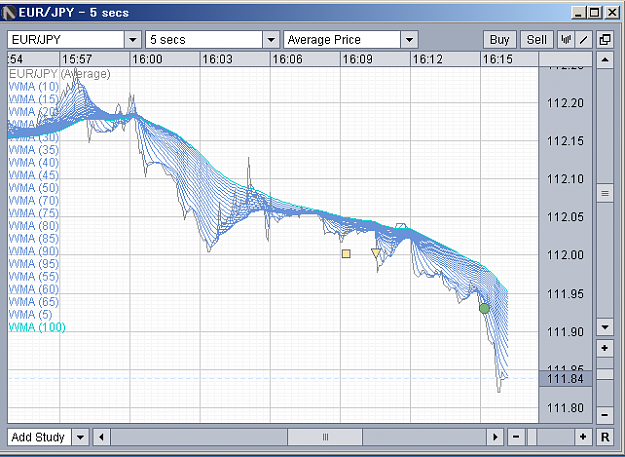This screenshot has width=625, height=457.
Task: Click the vertical scrollbar thumb
Action: tap(605, 194)
